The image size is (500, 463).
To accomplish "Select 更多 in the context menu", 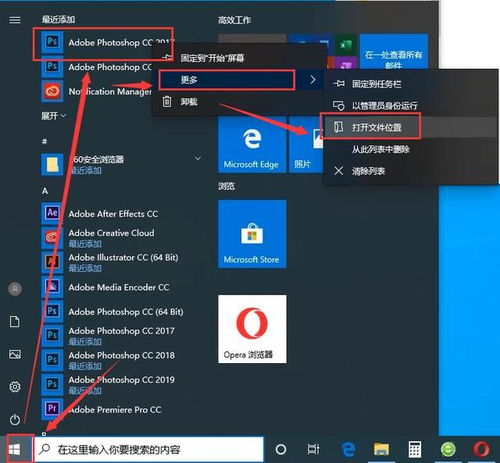I will pyautogui.click(x=239, y=80).
